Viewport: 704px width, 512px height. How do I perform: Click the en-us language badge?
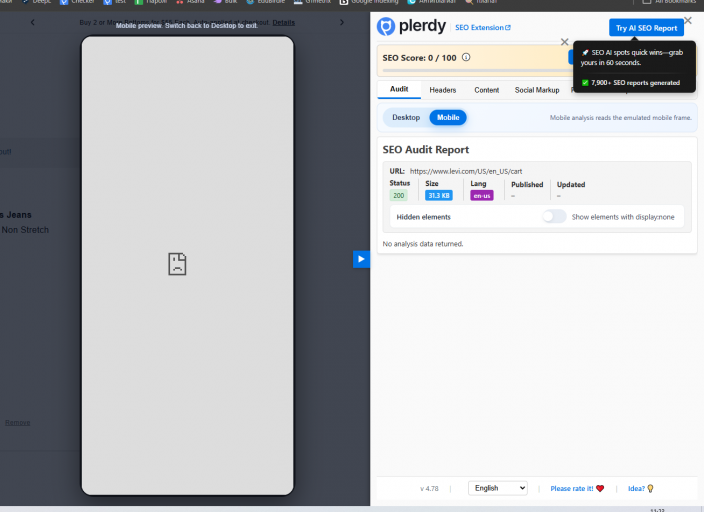(482, 195)
